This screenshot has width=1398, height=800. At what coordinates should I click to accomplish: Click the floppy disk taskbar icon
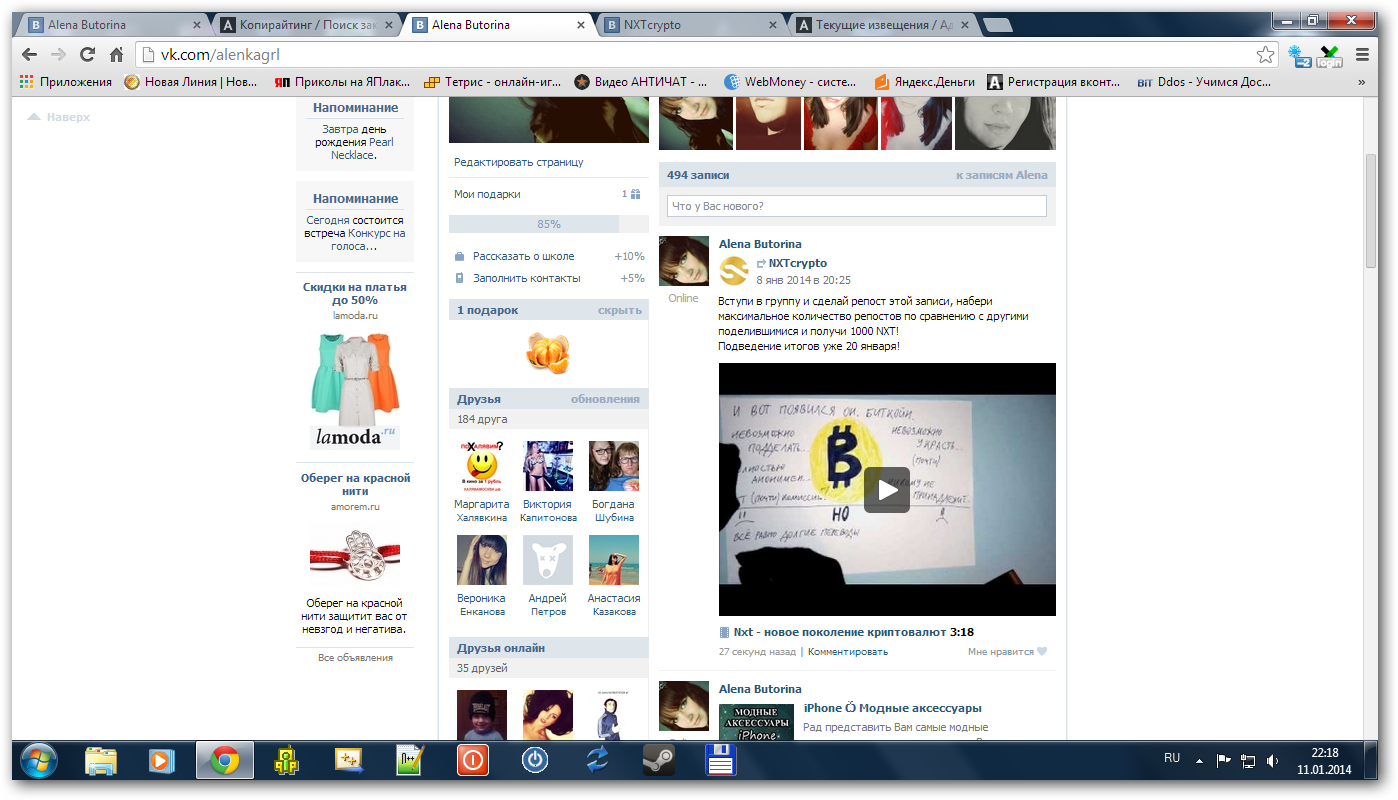(721, 761)
